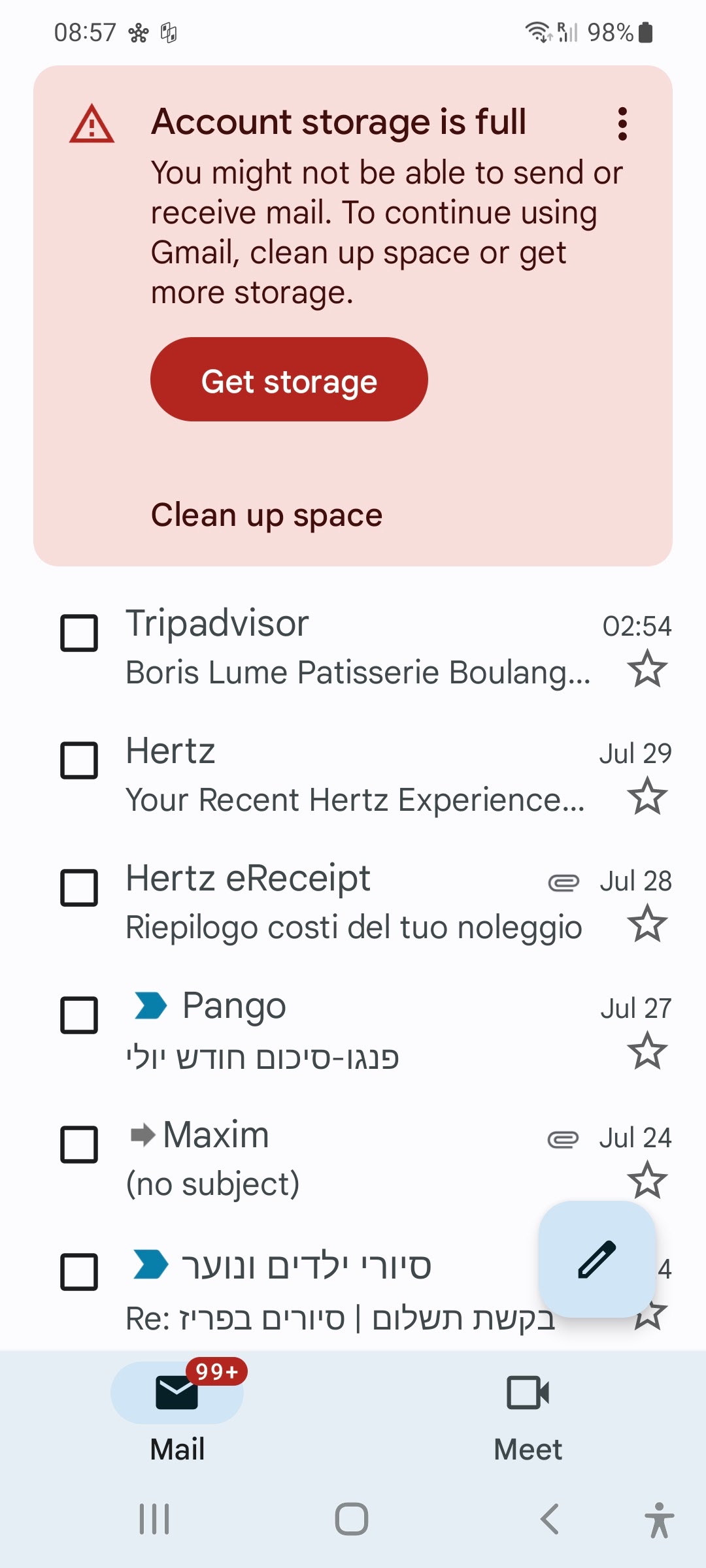Open storage warning three-dot menu
This screenshot has height=1568, width=706.
[622, 124]
